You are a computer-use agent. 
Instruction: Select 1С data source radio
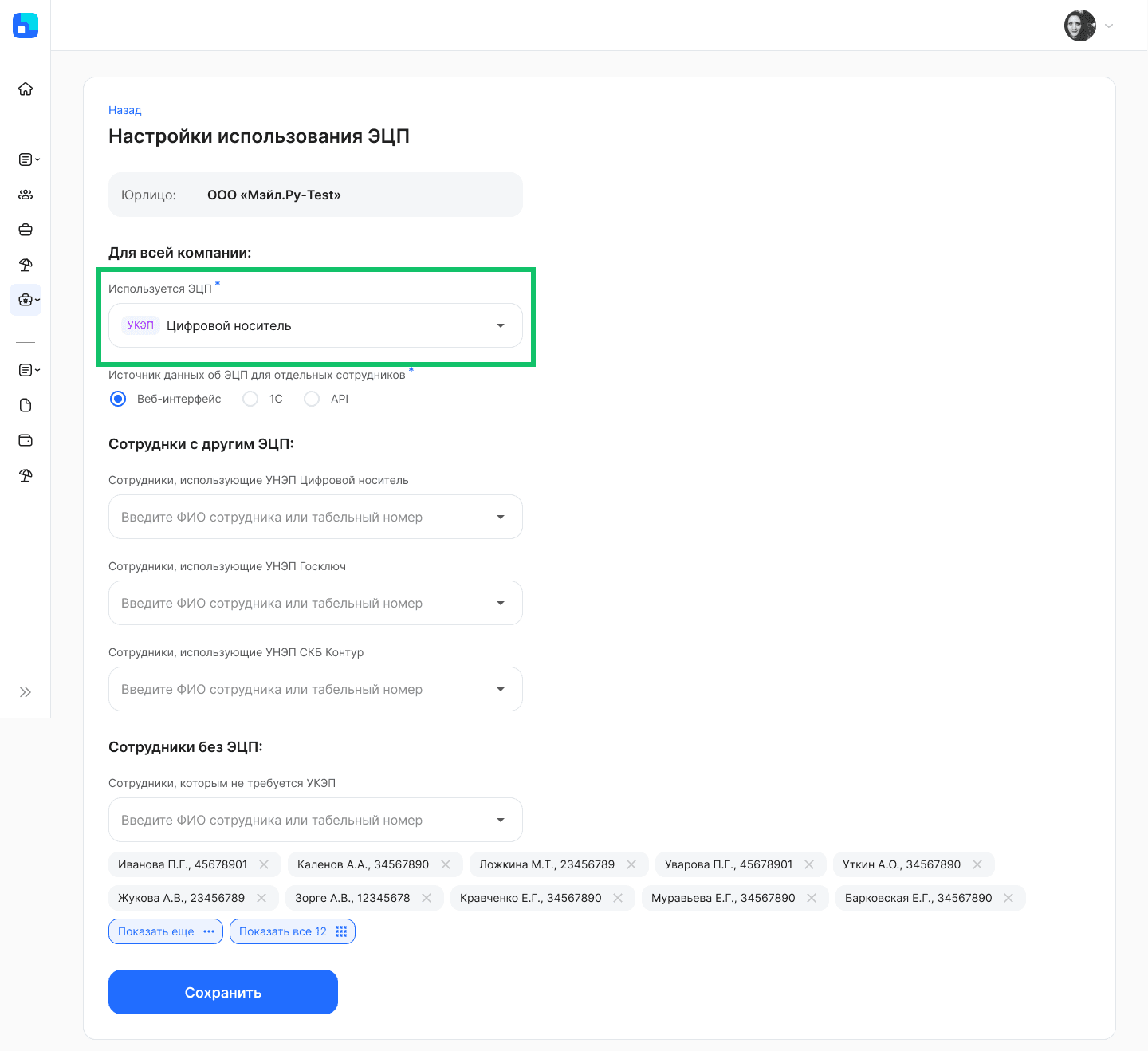click(250, 399)
